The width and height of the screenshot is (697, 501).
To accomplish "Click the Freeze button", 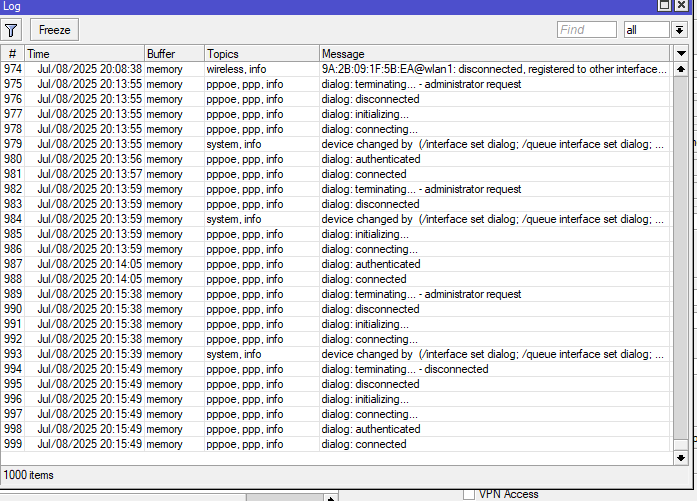I will click(x=54, y=30).
